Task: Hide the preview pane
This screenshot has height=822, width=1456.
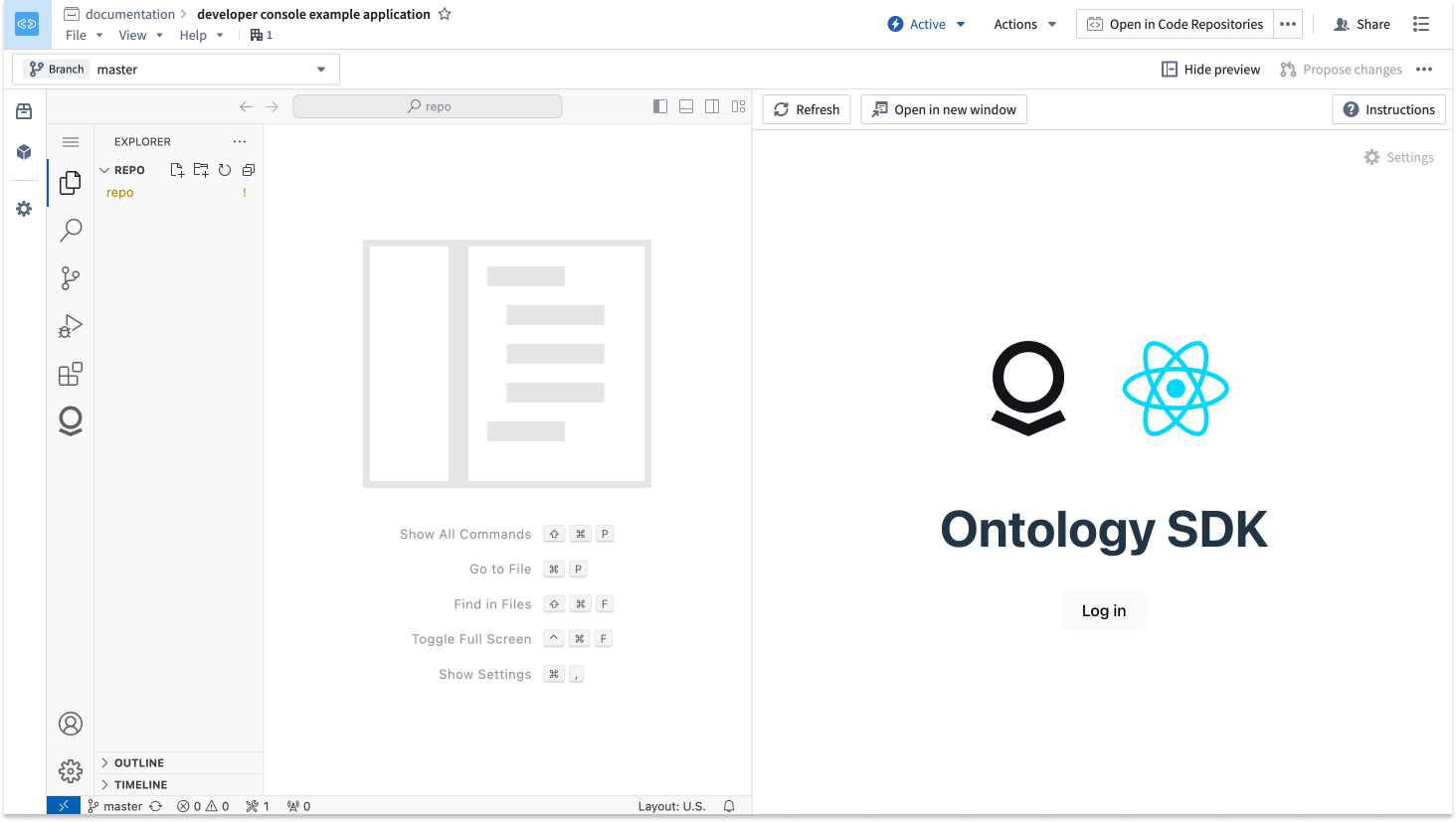Action: tap(1210, 70)
